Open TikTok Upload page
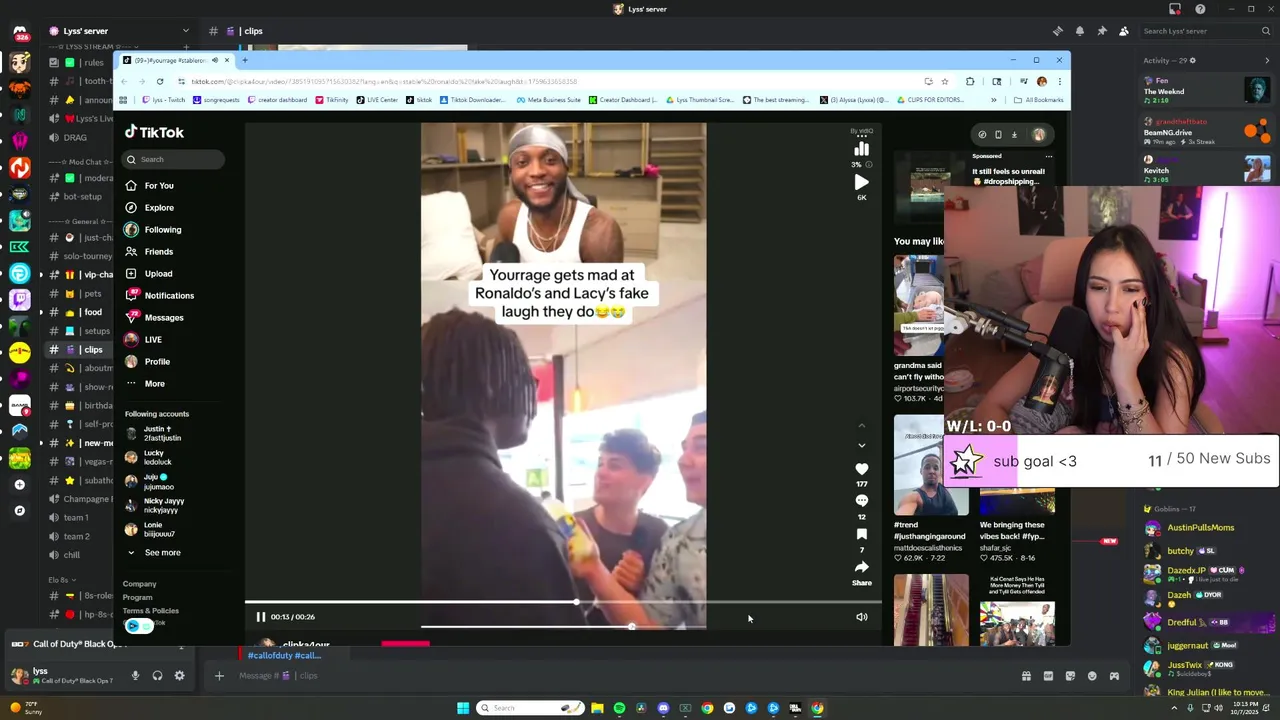 pos(150,274)
